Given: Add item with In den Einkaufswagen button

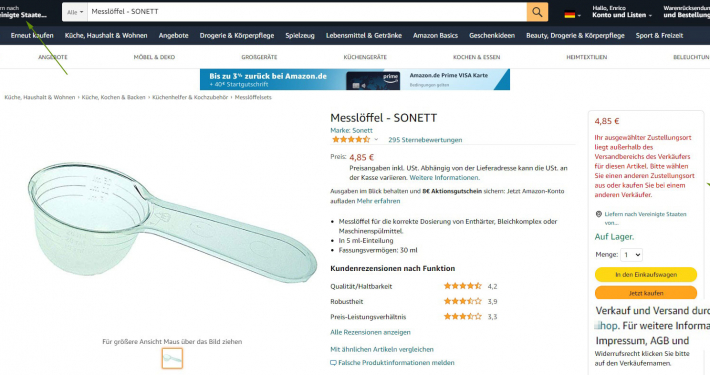Looking at the screenshot, I should tap(646, 274).
